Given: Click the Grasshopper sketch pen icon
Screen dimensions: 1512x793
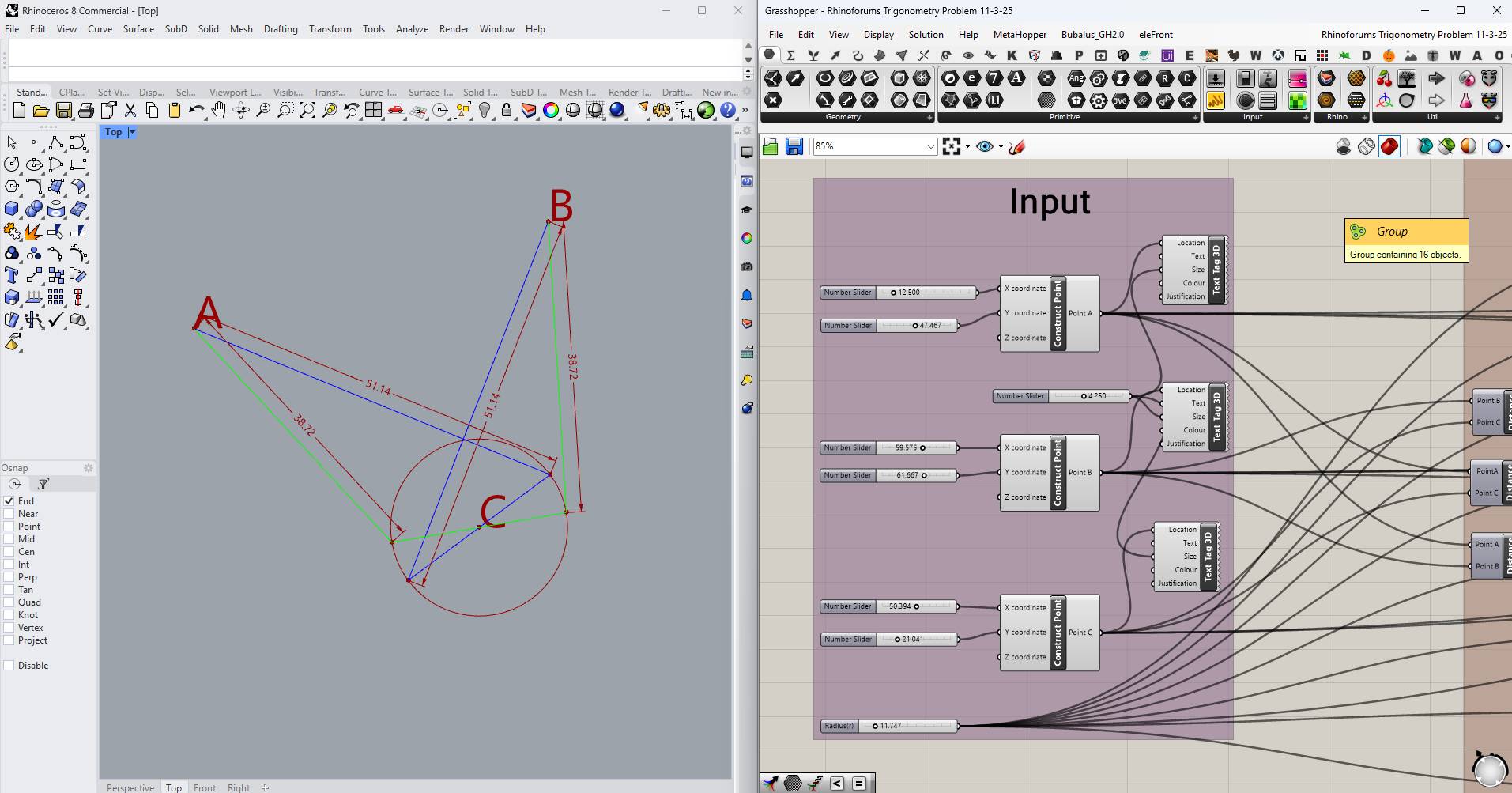Looking at the screenshot, I should (1017, 146).
